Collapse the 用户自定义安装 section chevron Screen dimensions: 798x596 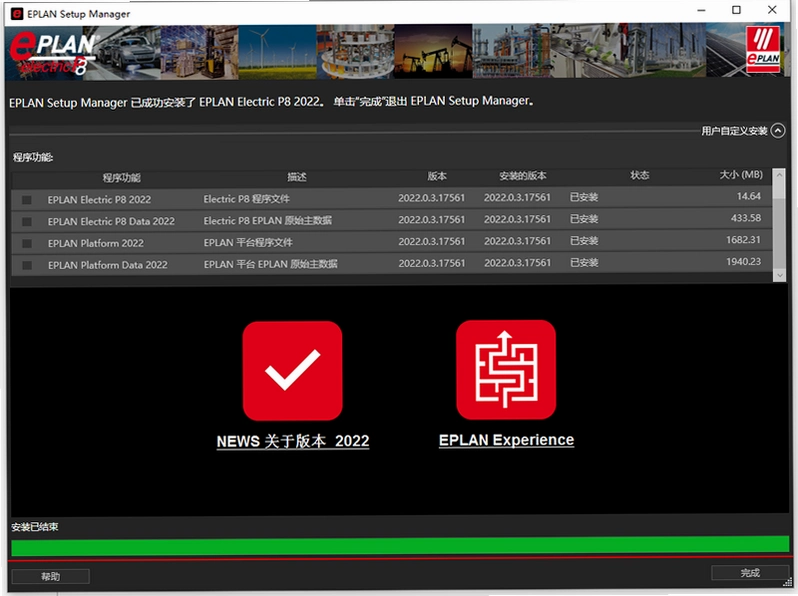[x=778, y=131]
